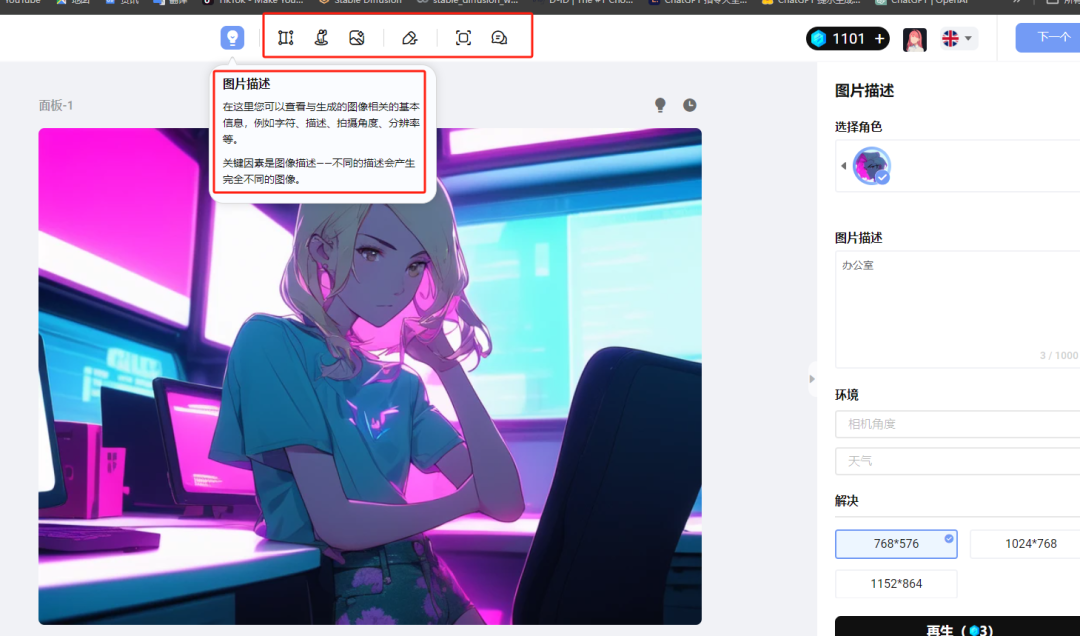
Task: Open language dropdown with UK flag
Action: point(957,39)
